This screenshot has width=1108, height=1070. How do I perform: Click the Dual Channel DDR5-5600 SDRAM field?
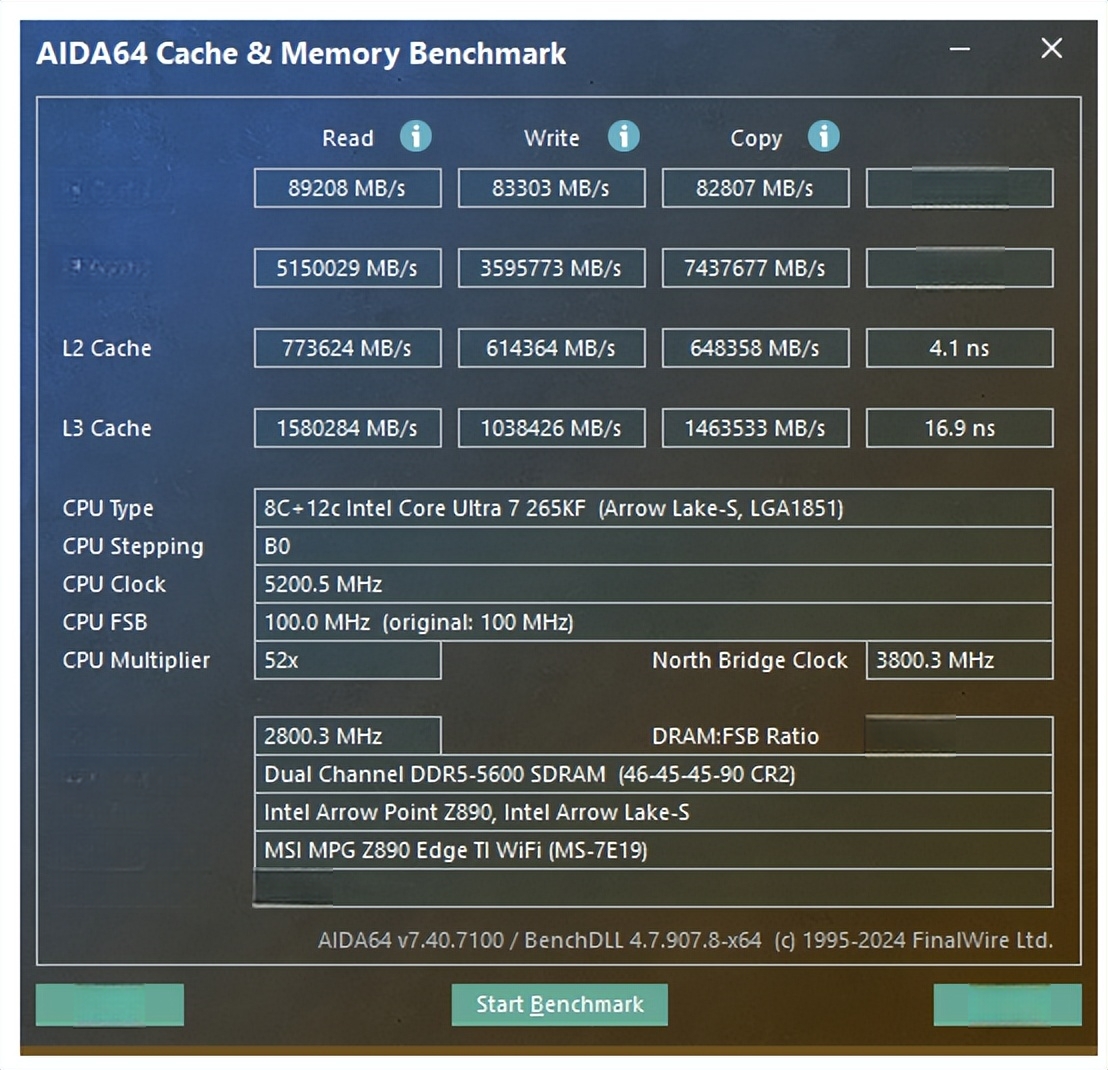[654, 774]
